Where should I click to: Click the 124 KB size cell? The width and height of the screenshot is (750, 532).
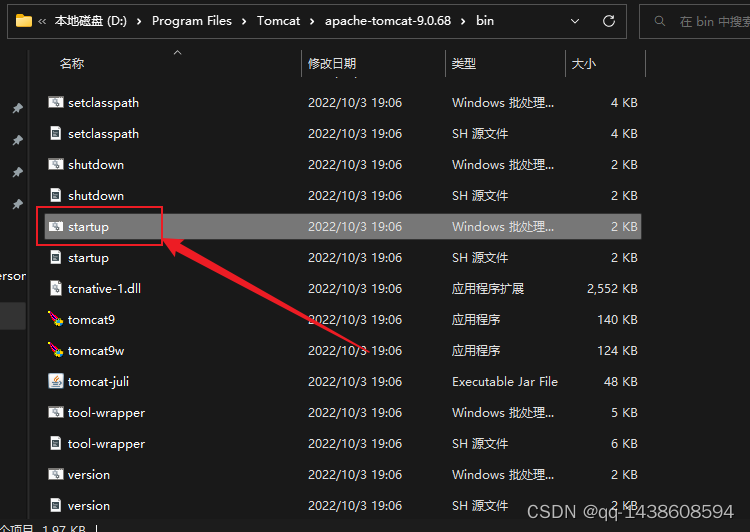click(618, 351)
